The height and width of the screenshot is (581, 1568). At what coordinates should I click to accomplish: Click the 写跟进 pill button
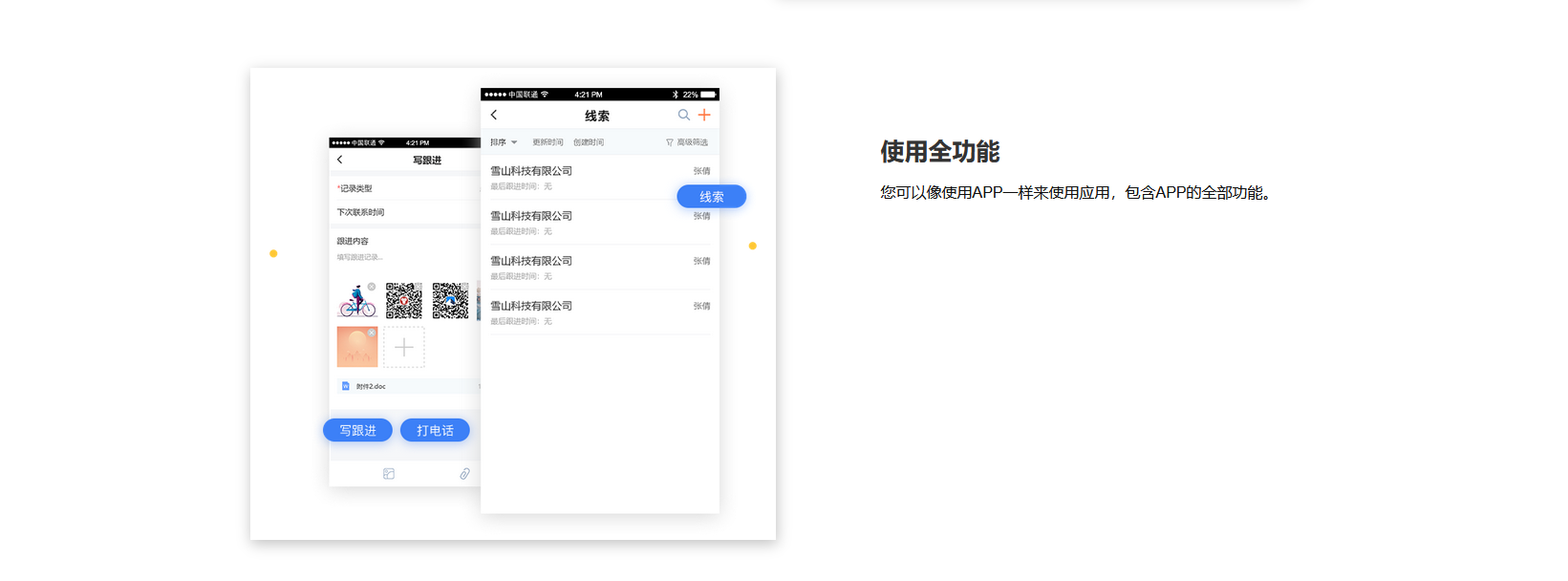click(x=357, y=430)
